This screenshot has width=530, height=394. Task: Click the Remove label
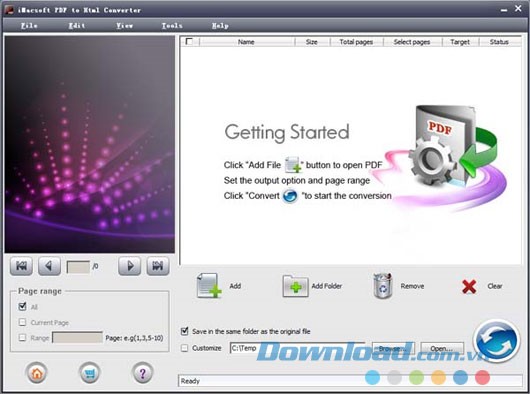pyautogui.click(x=412, y=286)
